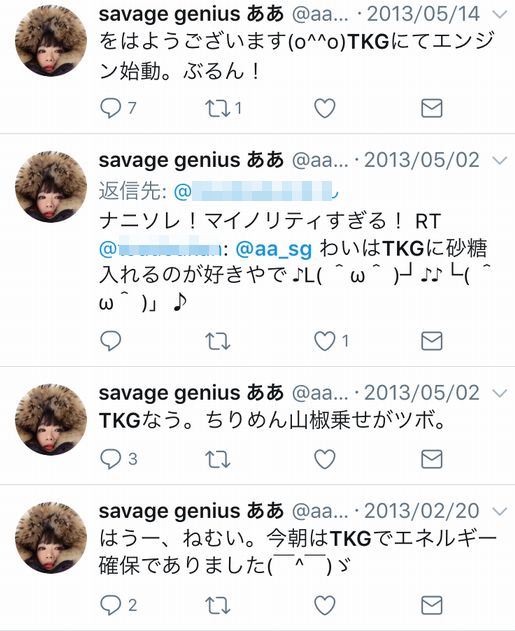Retweet the ナニソレ マイノリティ tweet
Screen dimensions: 515x631
coord(217,341)
